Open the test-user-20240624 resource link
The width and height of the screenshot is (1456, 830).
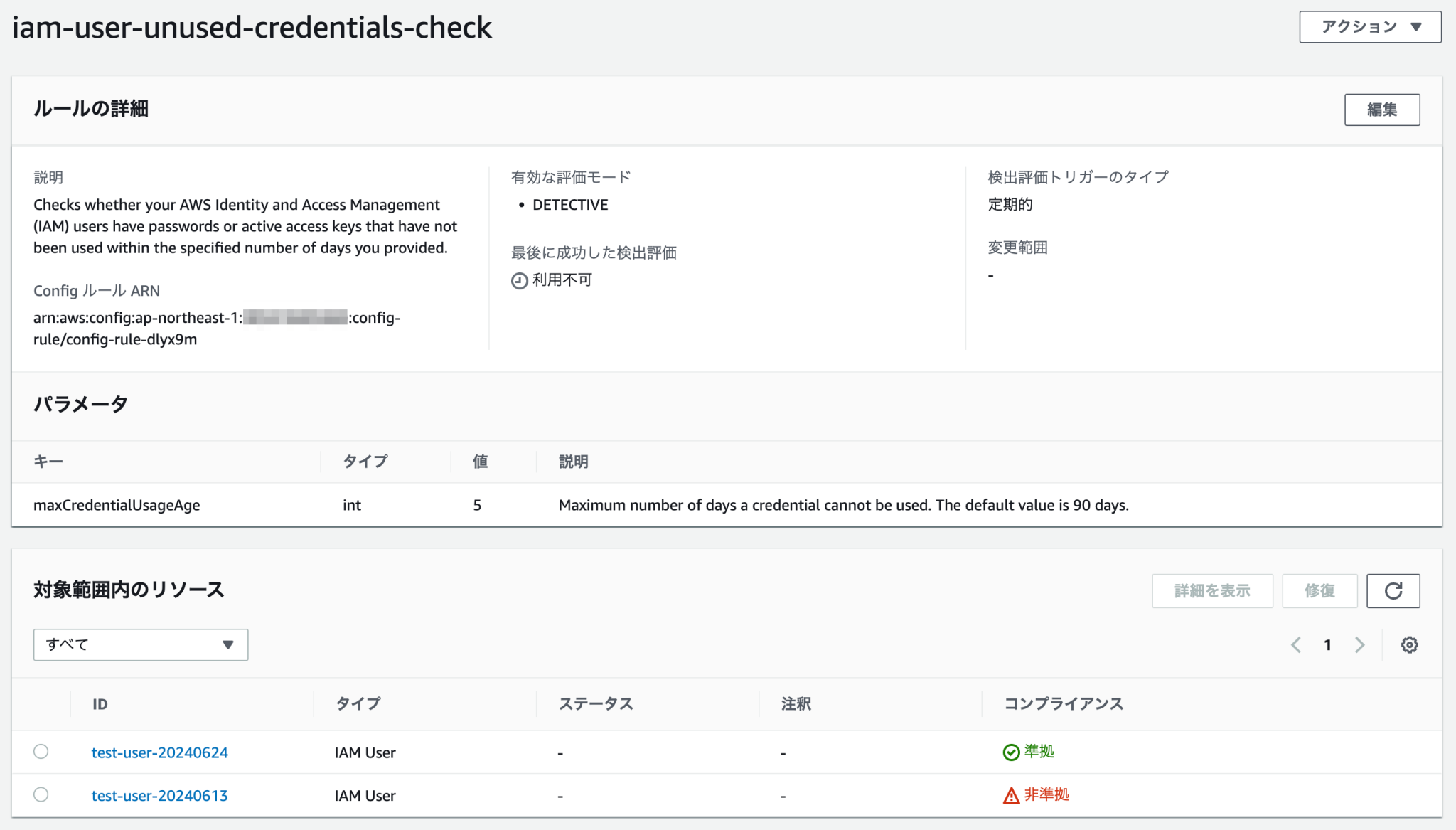coord(159,752)
